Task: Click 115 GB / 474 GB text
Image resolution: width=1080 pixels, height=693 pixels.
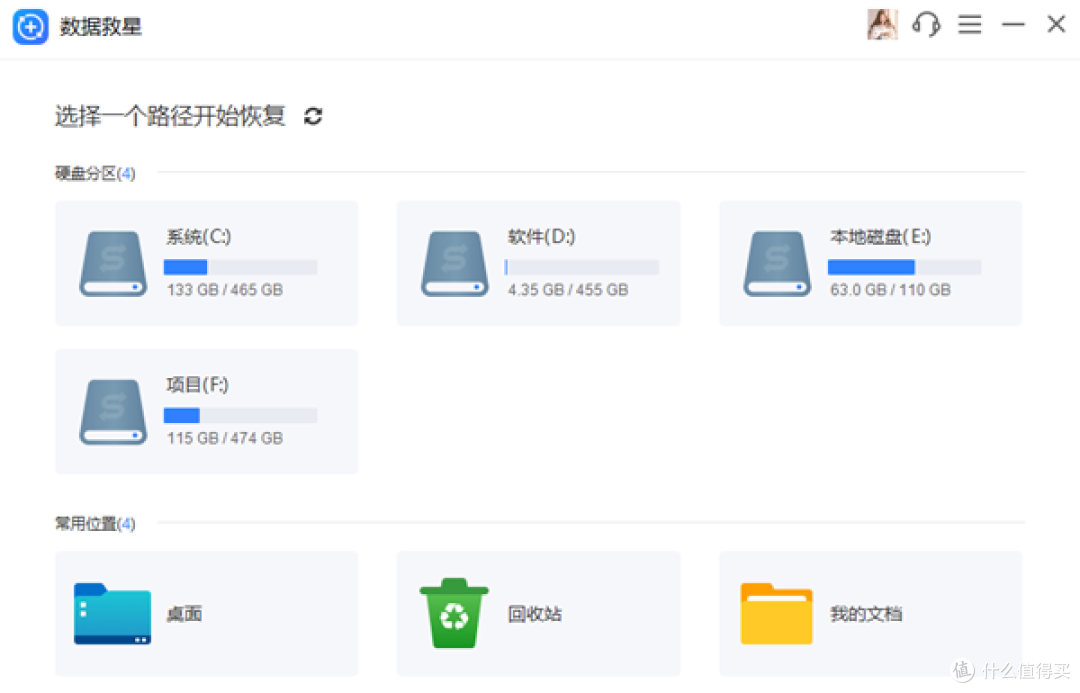Action: click(x=225, y=439)
